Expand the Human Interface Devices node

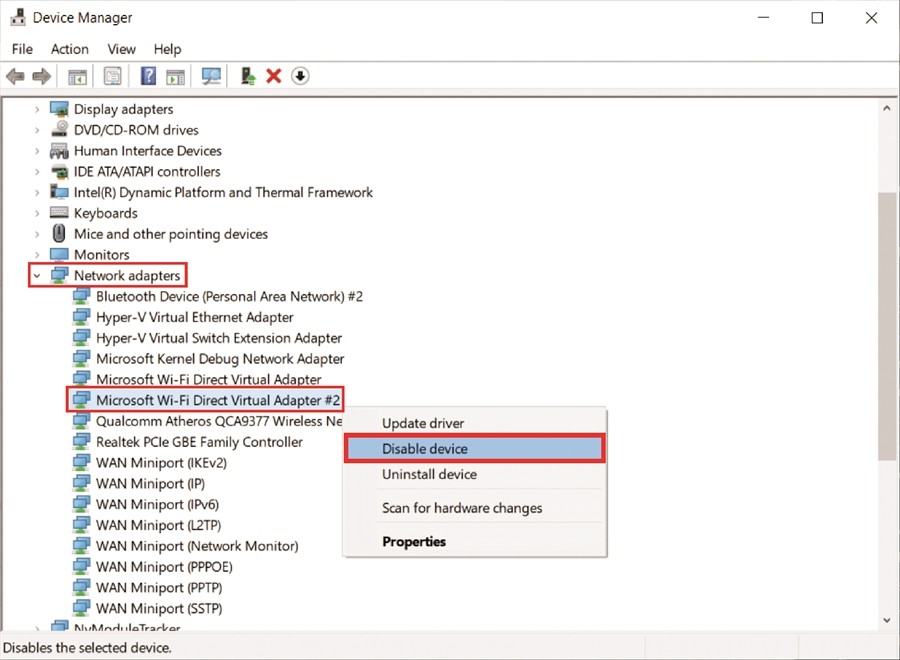click(x=37, y=151)
